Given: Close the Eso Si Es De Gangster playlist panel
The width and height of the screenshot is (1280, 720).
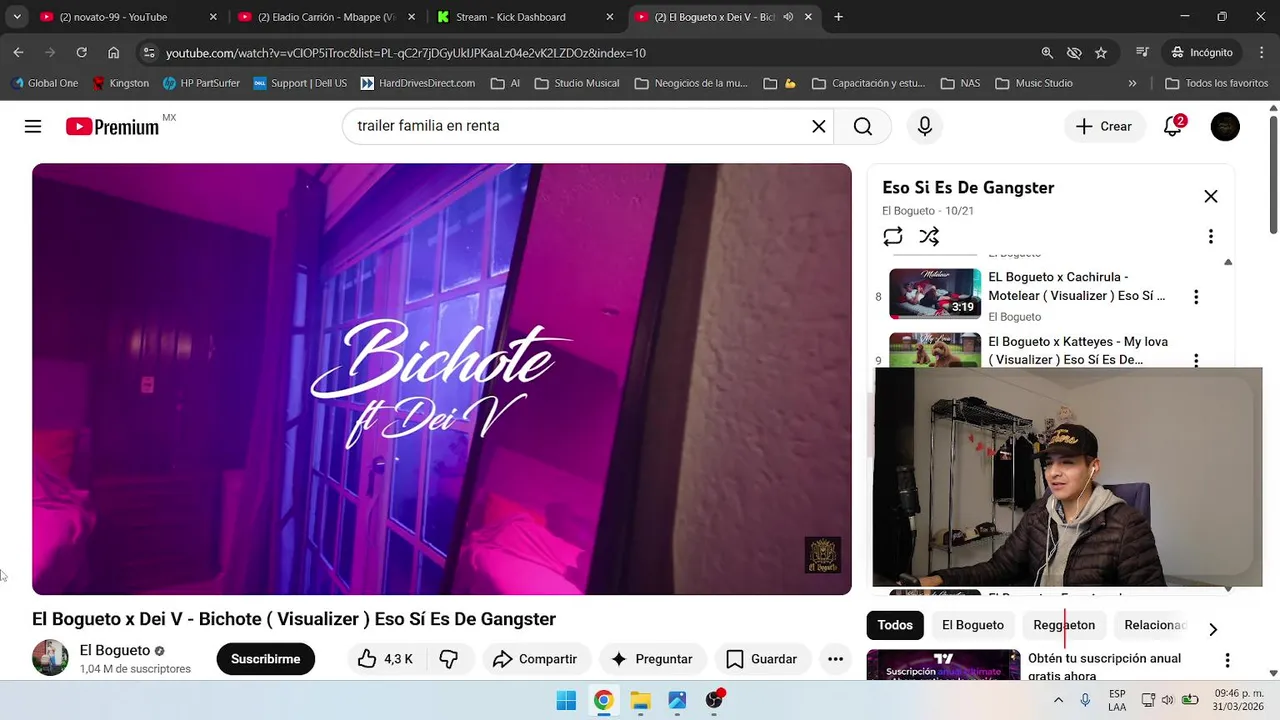Looking at the screenshot, I should [1210, 196].
